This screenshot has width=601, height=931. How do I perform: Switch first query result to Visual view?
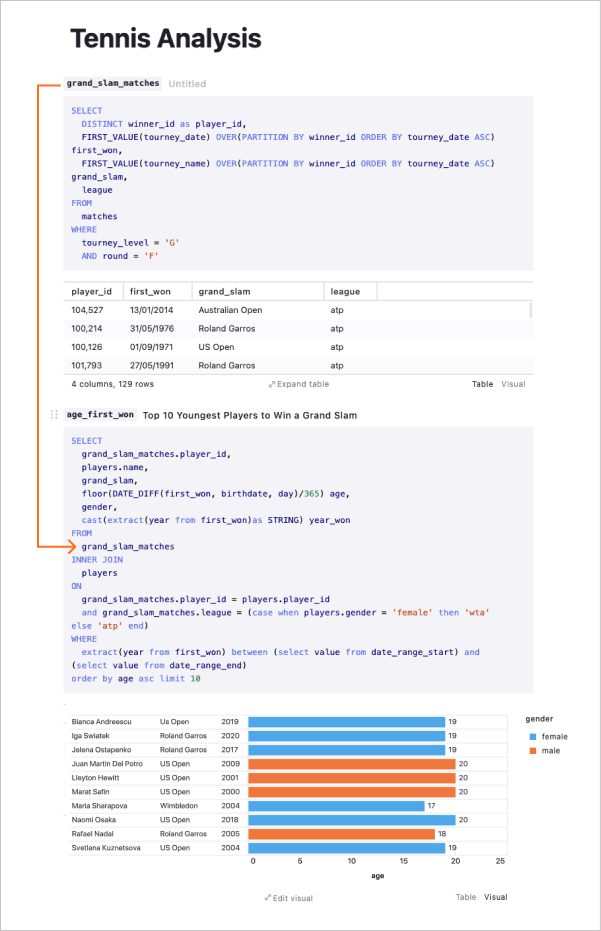click(x=513, y=384)
